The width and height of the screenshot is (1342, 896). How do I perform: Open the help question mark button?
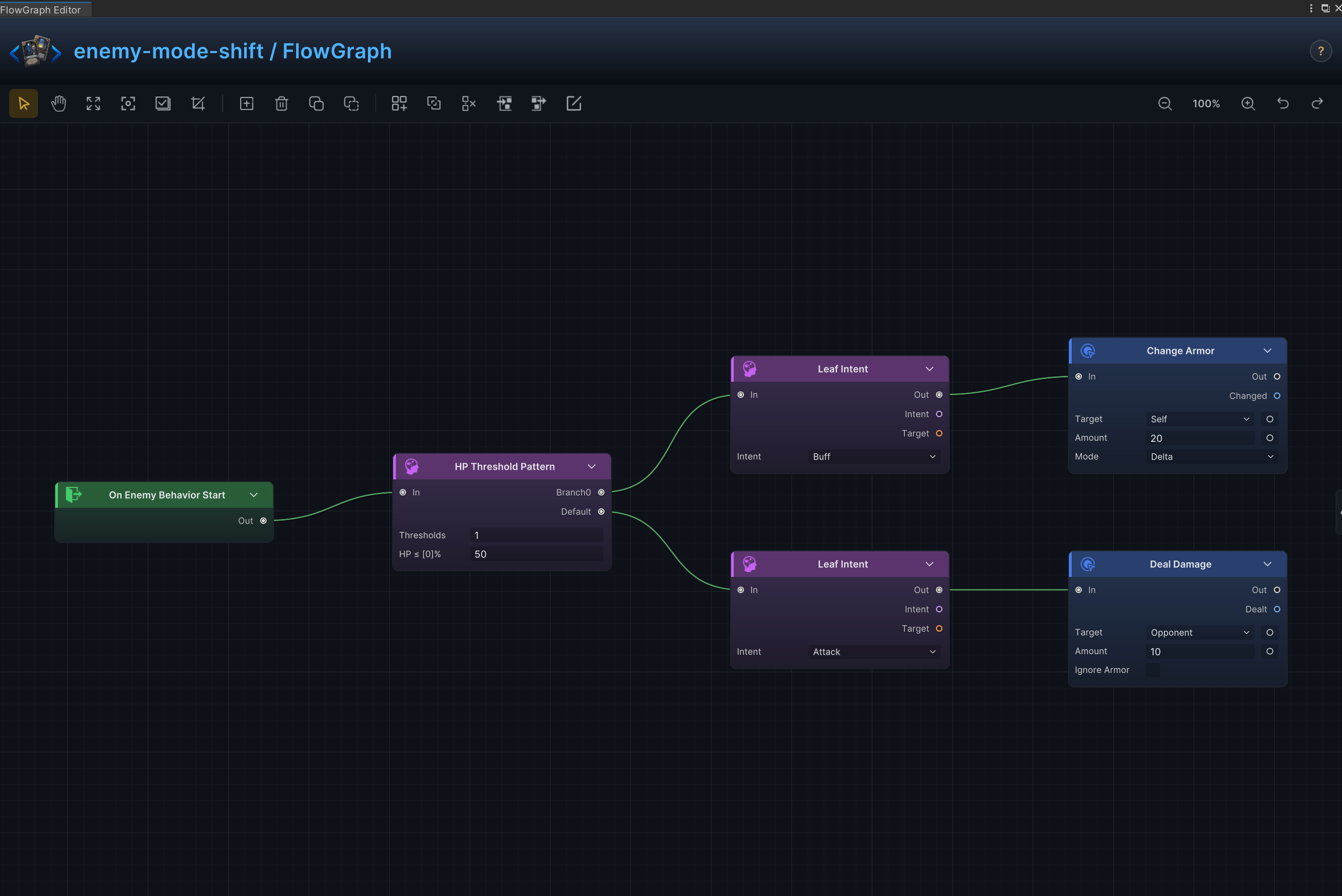(1321, 51)
